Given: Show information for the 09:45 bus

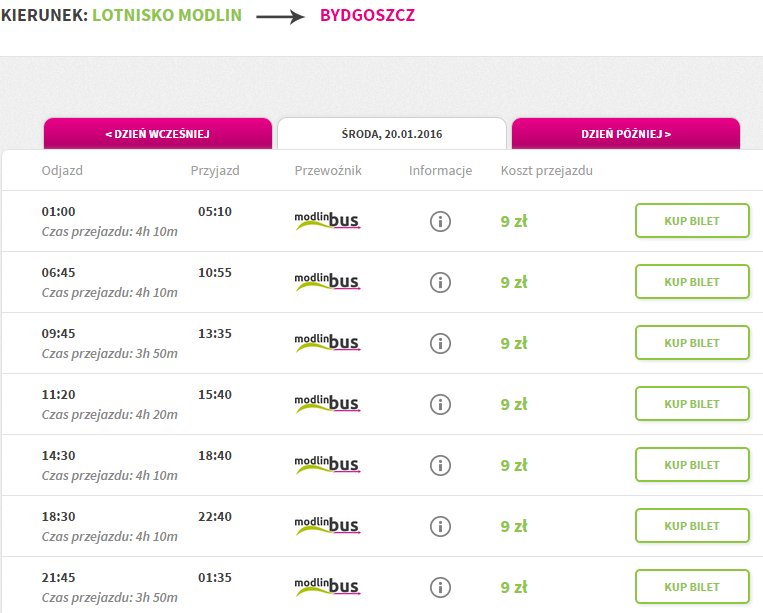Looking at the screenshot, I should click(440, 343).
